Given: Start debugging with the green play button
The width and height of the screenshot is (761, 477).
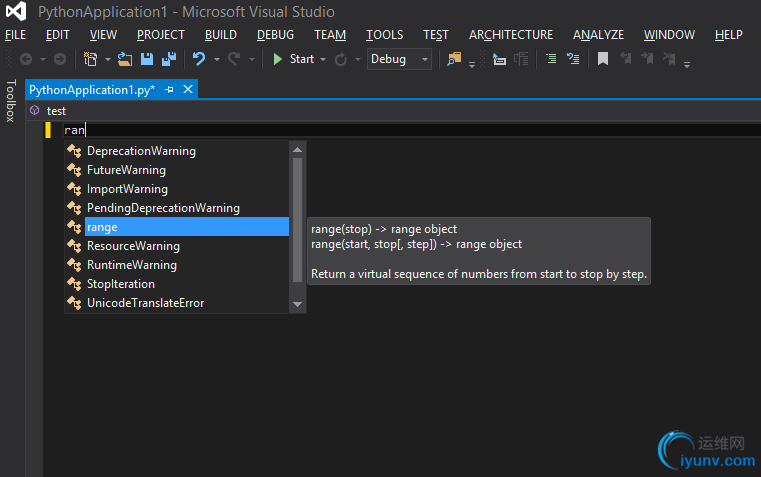Looking at the screenshot, I should click(x=278, y=59).
